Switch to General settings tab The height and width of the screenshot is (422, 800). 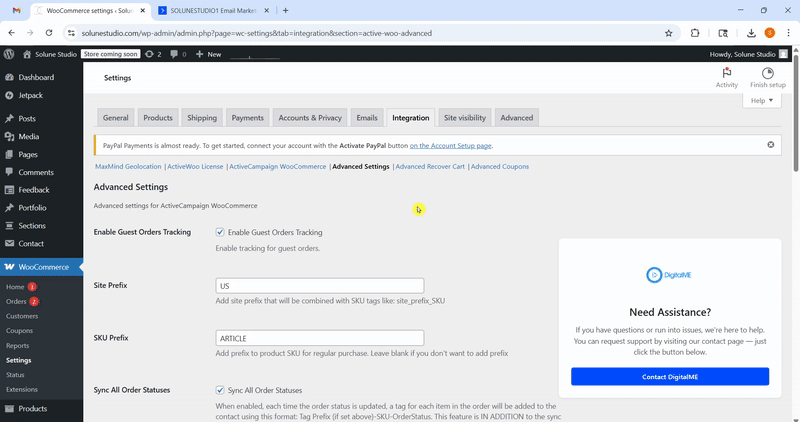[116, 117]
